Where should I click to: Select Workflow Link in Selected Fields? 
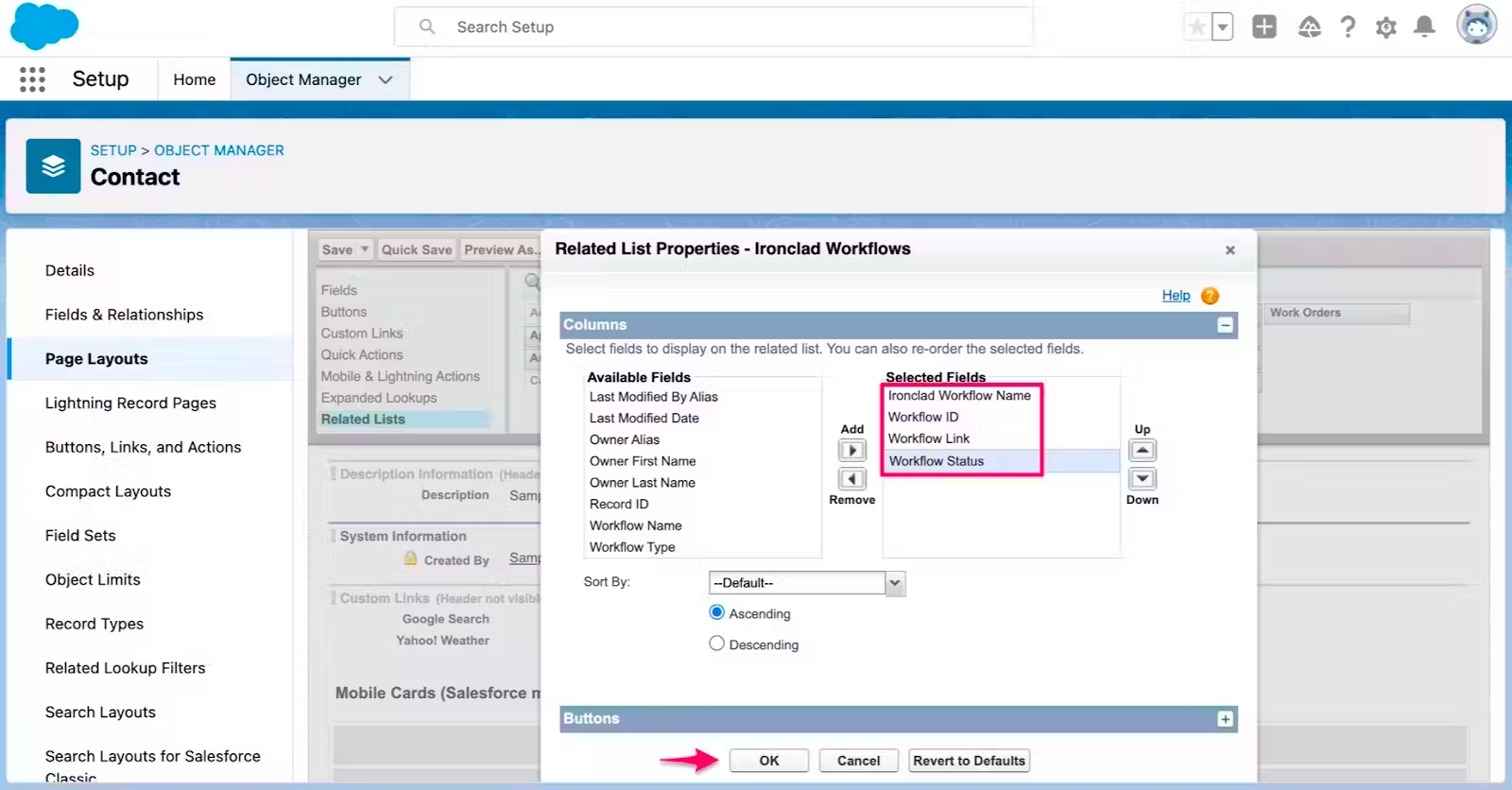(929, 439)
